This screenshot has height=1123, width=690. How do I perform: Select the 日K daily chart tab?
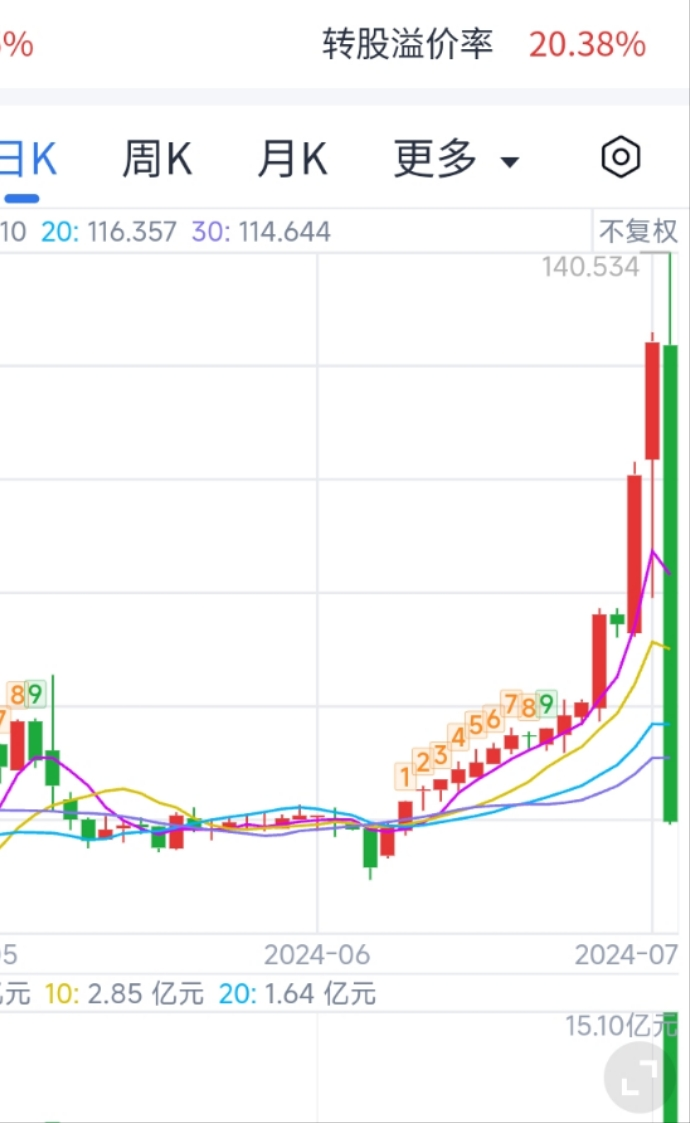[x=27, y=158]
